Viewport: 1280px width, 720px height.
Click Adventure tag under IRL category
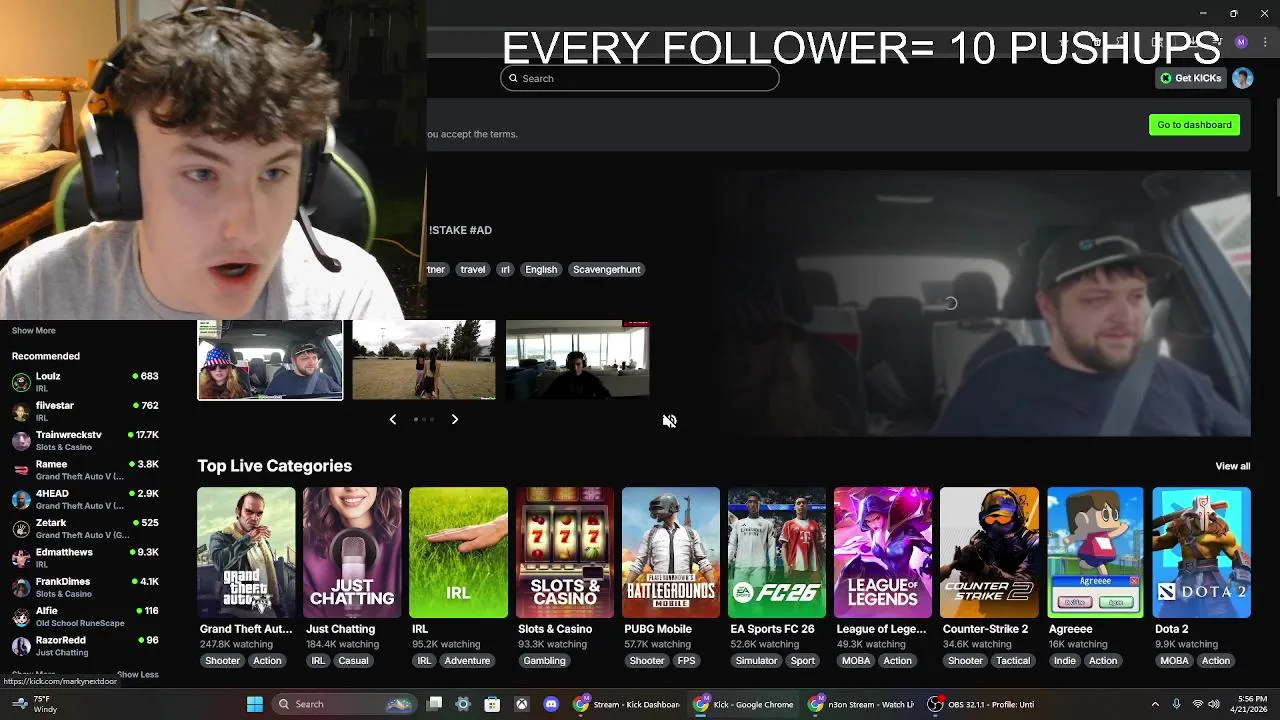point(467,661)
